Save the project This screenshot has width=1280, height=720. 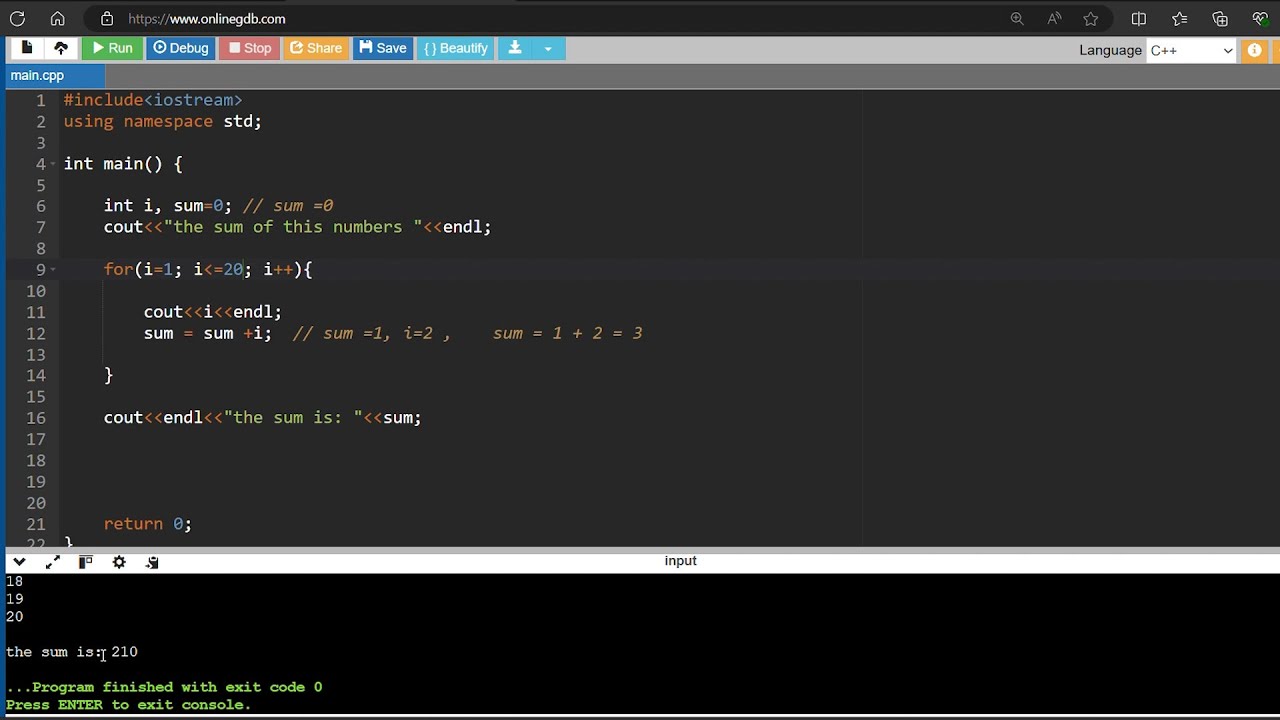(x=383, y=48)
